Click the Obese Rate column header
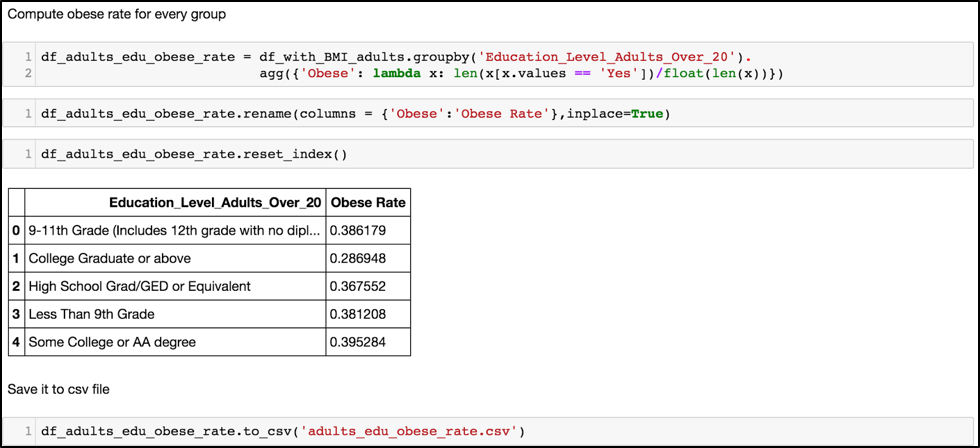 pyautogui.click(x=368, y=202)
